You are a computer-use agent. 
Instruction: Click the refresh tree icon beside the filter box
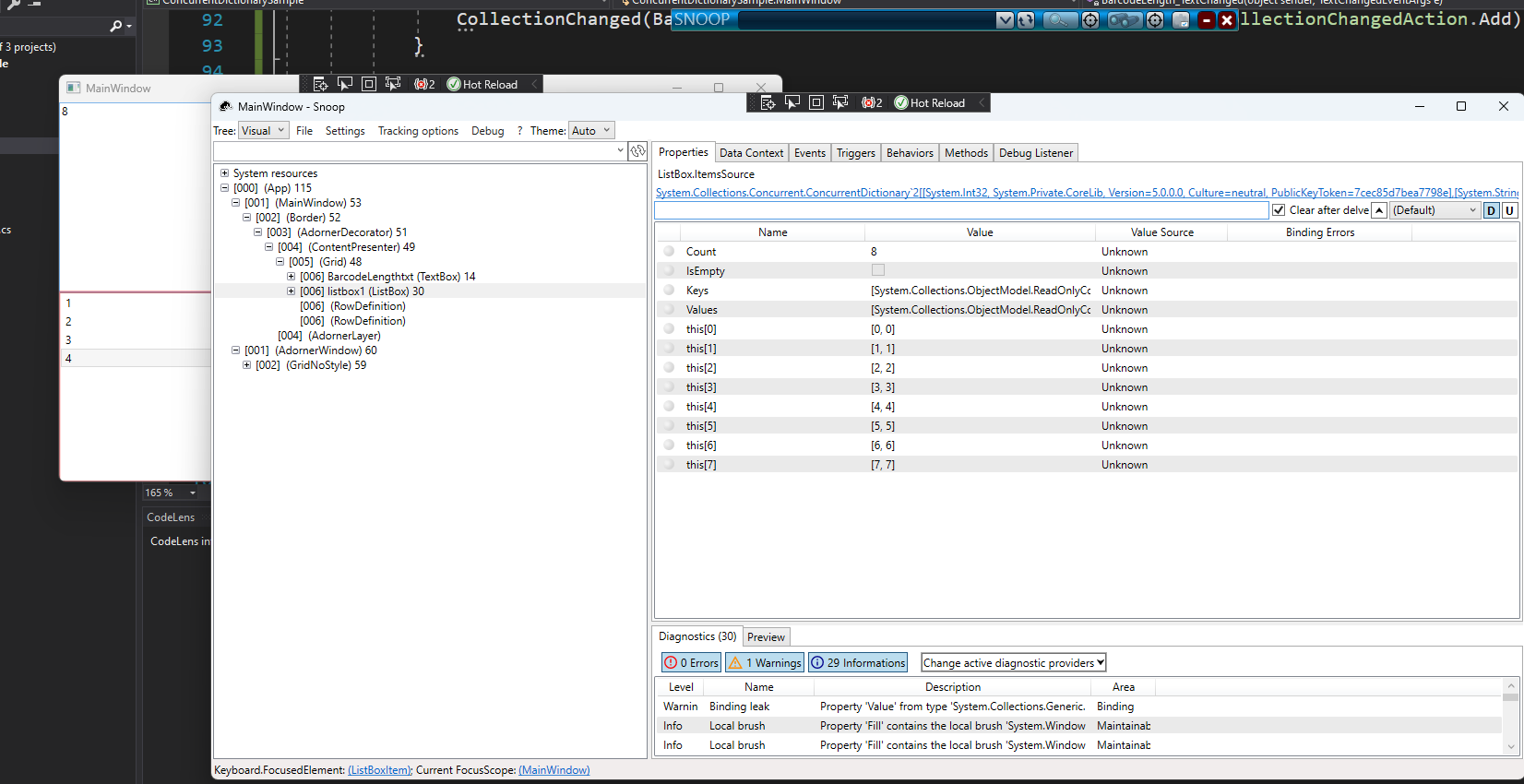[x=637, y=151]
